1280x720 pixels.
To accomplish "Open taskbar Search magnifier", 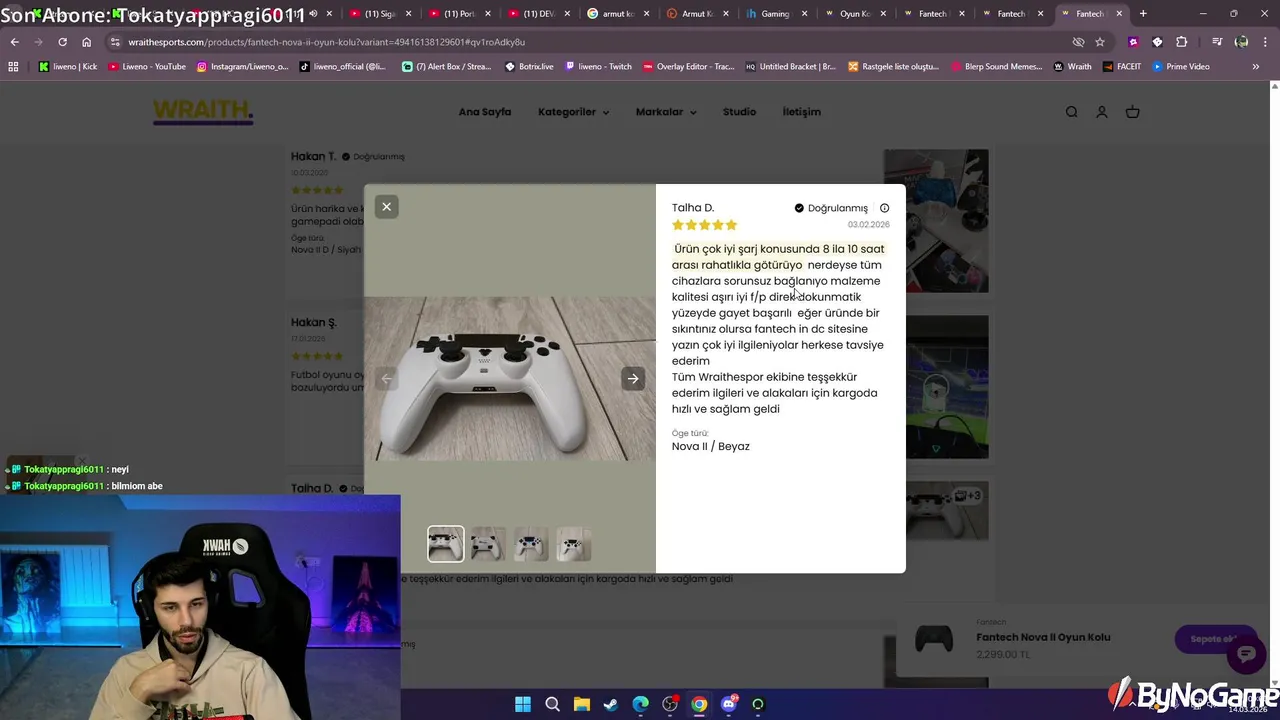I will tap(552, 704).
